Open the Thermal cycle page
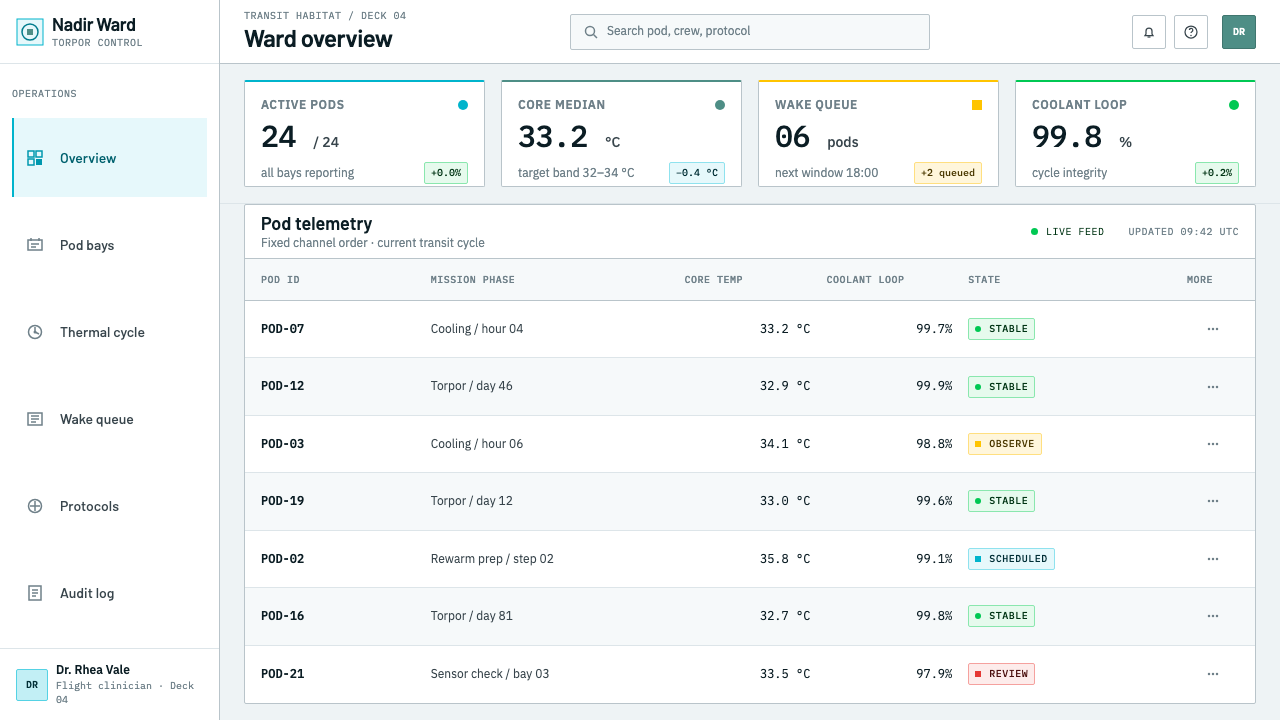Viewport: 1280px width, 720px height. [109, 332]
